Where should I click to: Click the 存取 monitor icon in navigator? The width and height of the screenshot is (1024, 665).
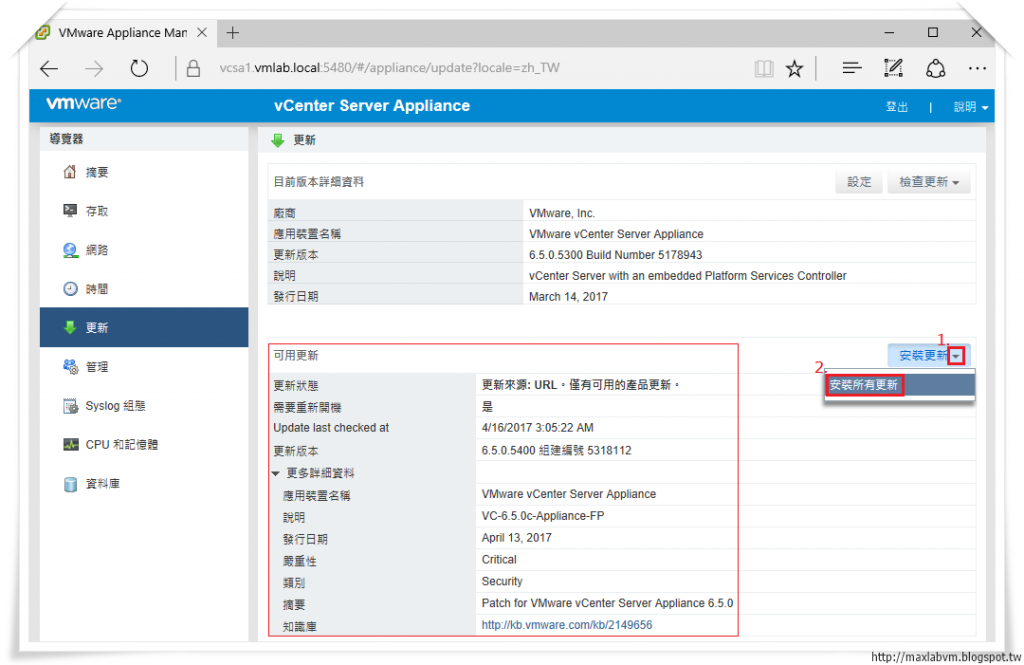(x=70, y=210)
